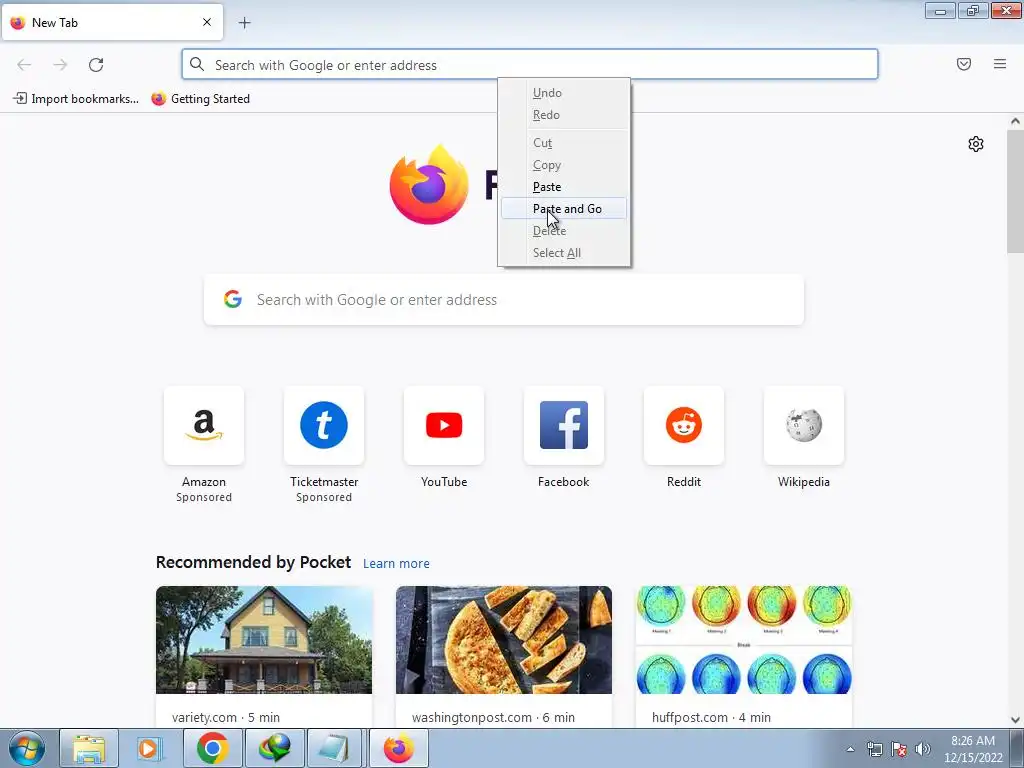Open the Windows Start menu orb
Viewport: 1024px width, 768px height.
pos(27,748)
